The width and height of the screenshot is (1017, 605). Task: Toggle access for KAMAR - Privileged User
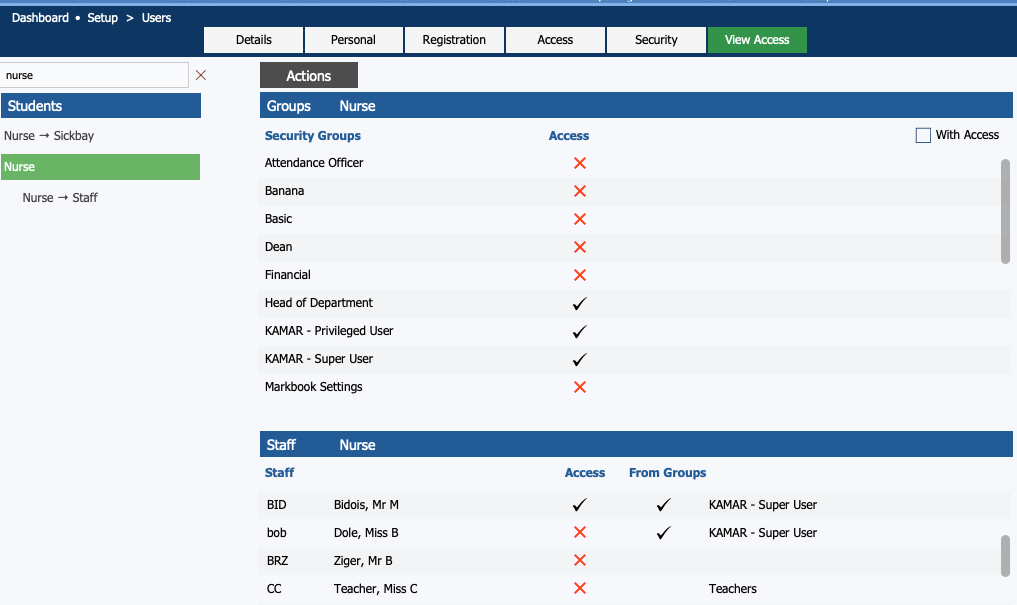point(579,331)
